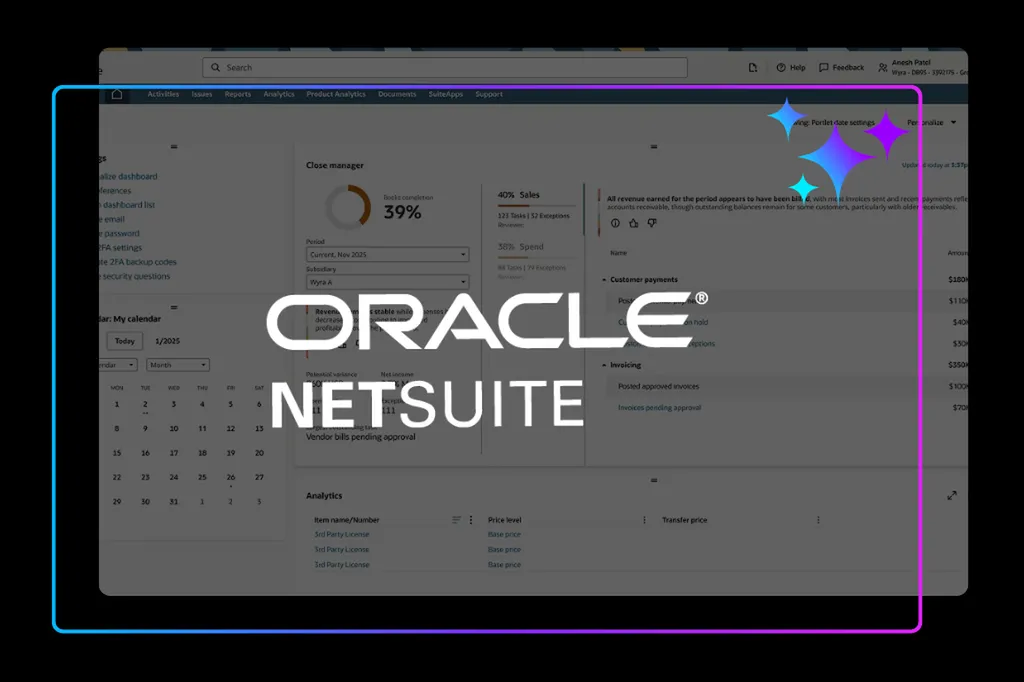Click drag handle above the Analytics portlet

coord(654,480)
